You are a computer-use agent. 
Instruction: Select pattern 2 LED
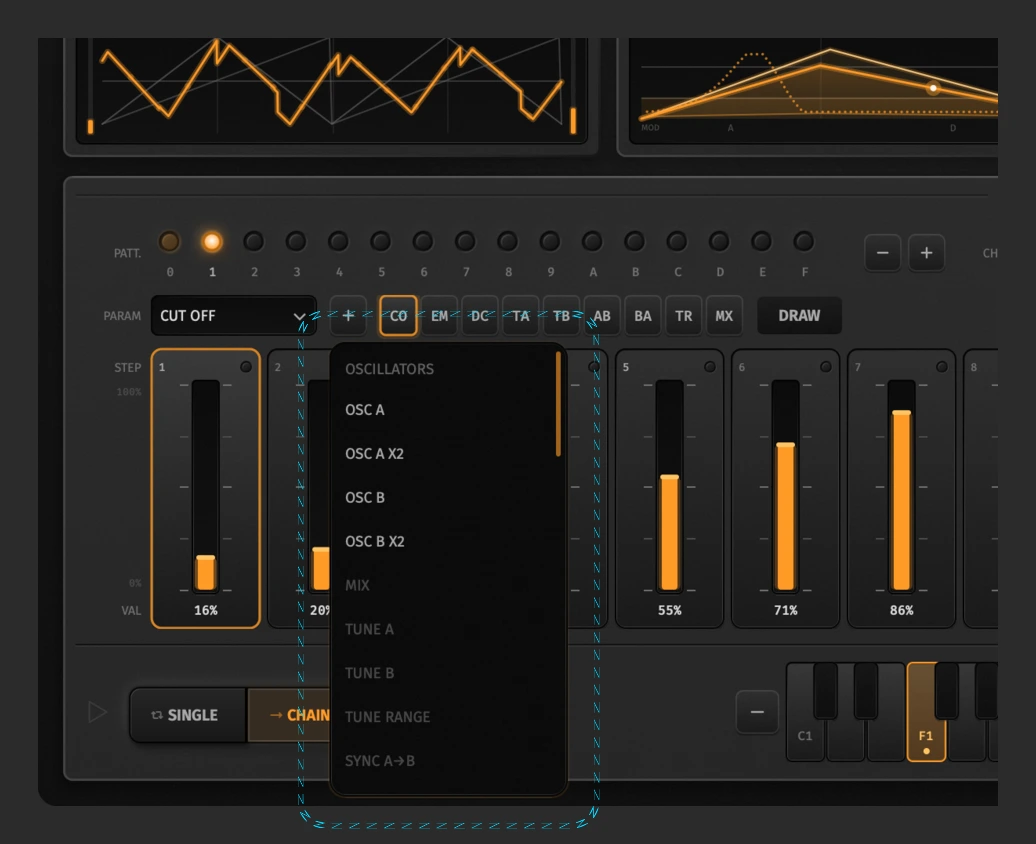(x=254, y=241)
